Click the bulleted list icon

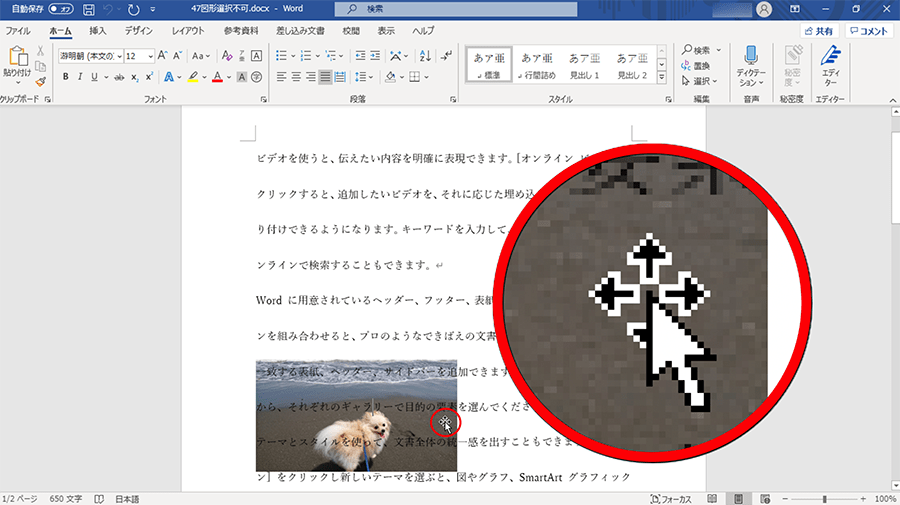282,56
